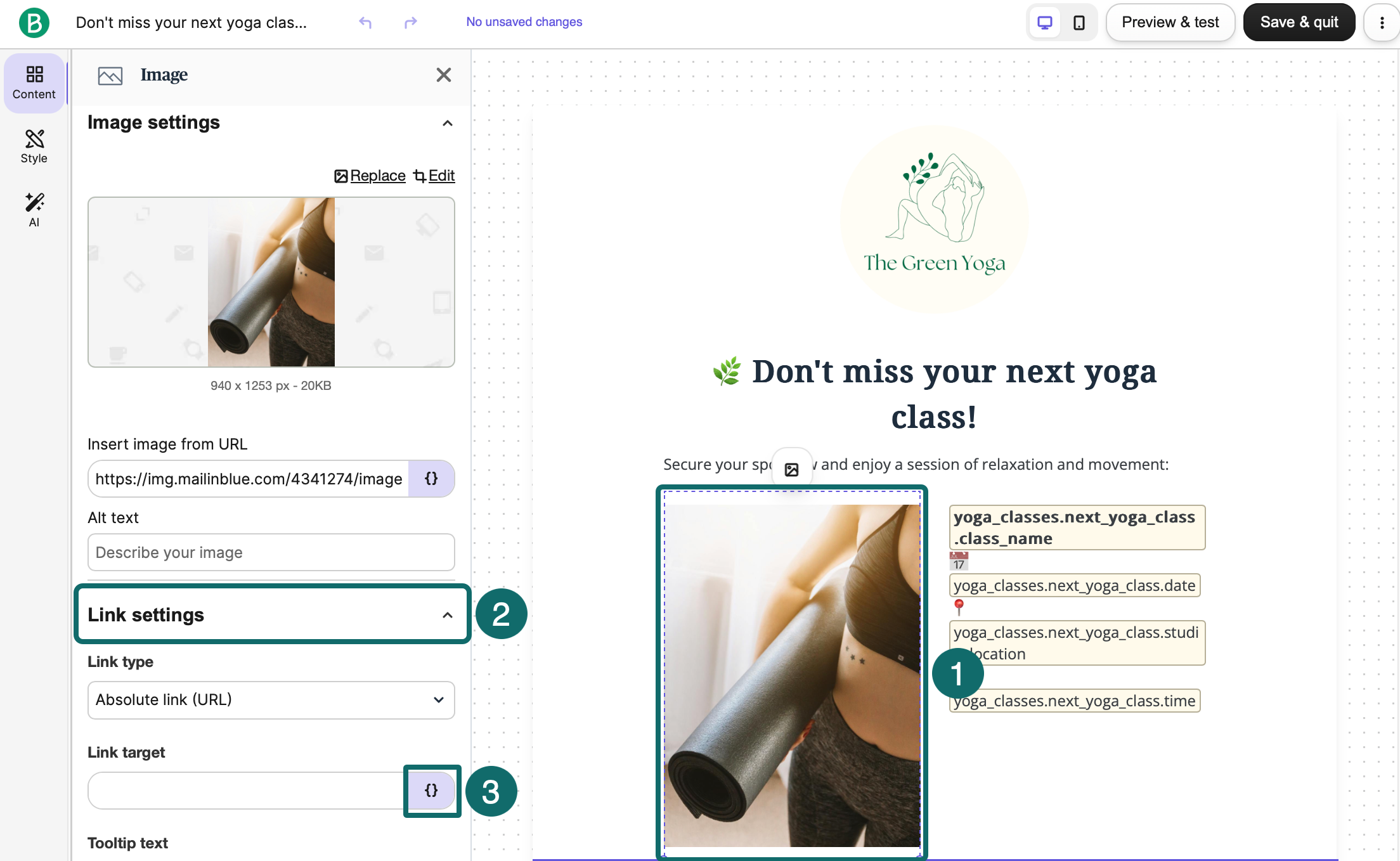This screenshot has height=861, width=1400.
Task: Collapse the Image settings section
Action: pos(448,123)
